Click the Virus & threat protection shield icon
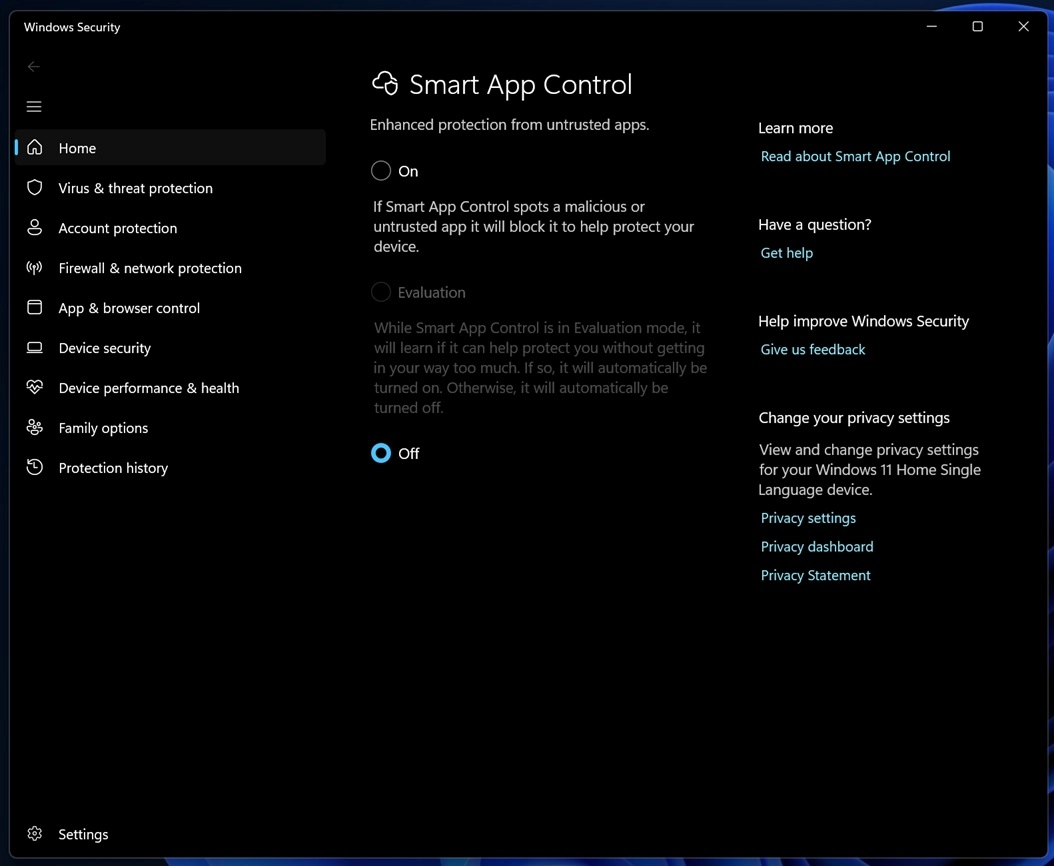The height and width of the screenshot is (866, 1054). click(33, 188)
